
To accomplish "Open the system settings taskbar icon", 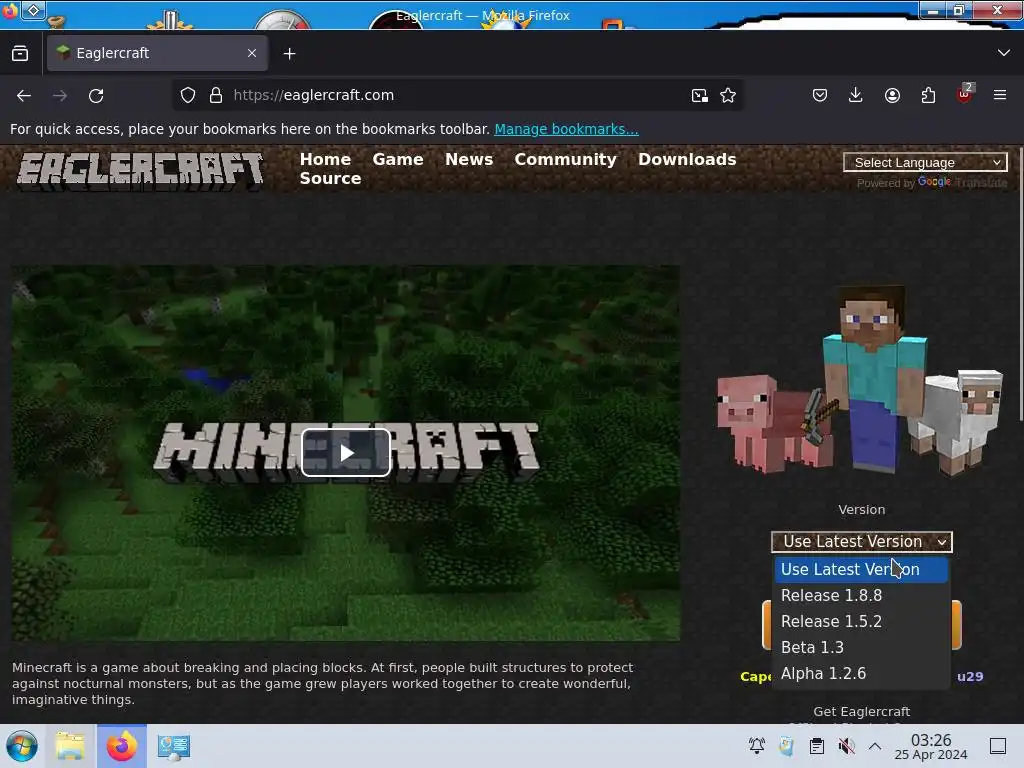I will 174,746.
